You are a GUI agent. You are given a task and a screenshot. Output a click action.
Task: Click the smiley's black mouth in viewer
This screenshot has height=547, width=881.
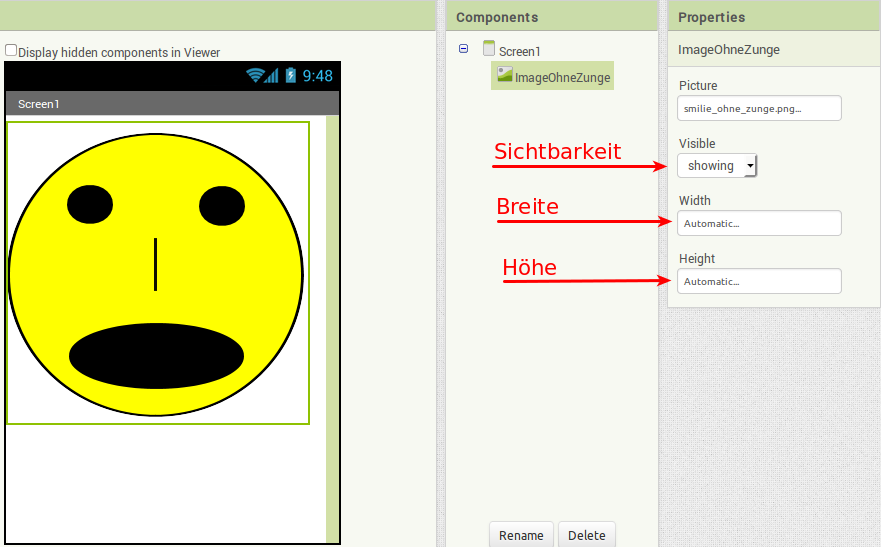[x=156, y=356]
